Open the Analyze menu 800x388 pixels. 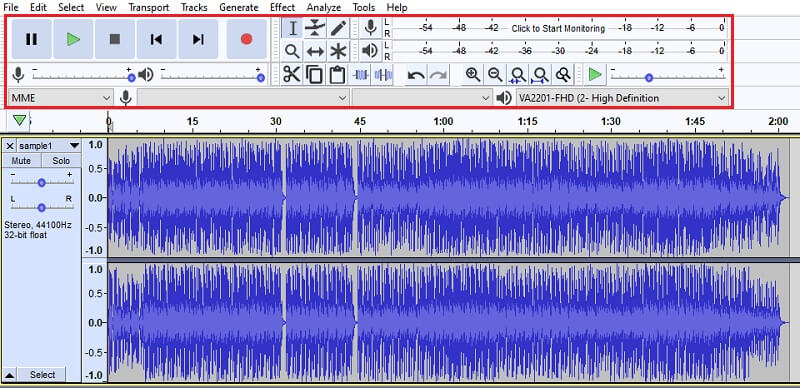tap(323, 7)
